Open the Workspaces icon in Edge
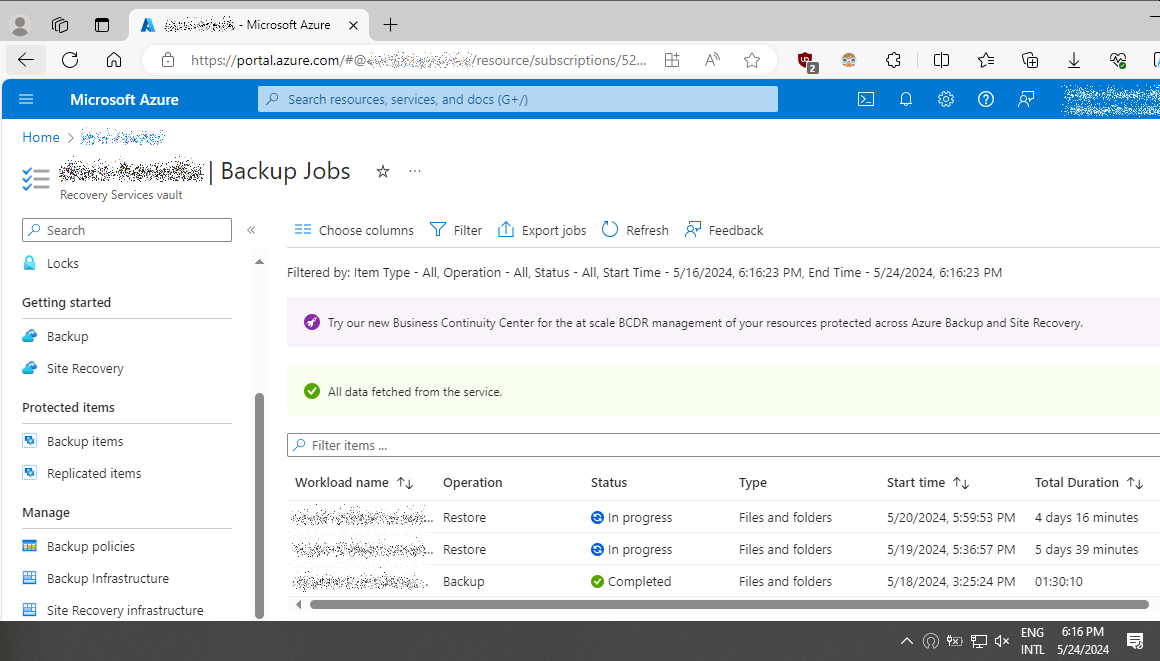 [60, 25]
